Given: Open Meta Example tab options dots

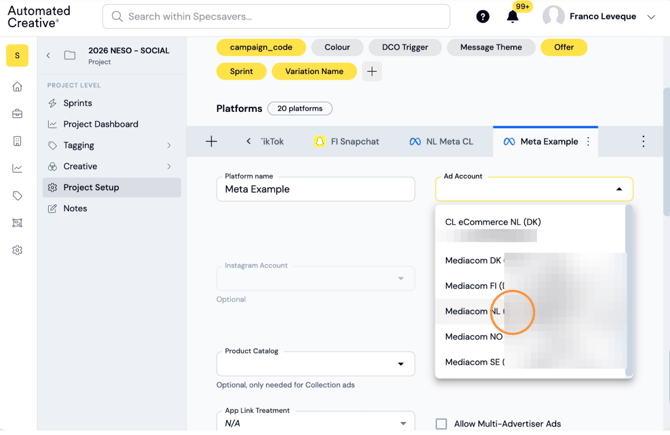Looking at the screenshot, I should click(x=588, y=141).
